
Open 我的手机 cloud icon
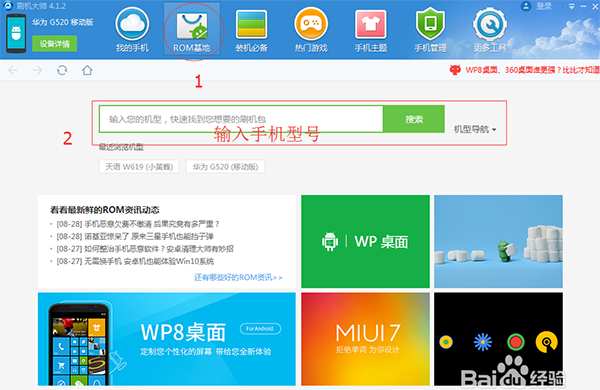[132, 24]
